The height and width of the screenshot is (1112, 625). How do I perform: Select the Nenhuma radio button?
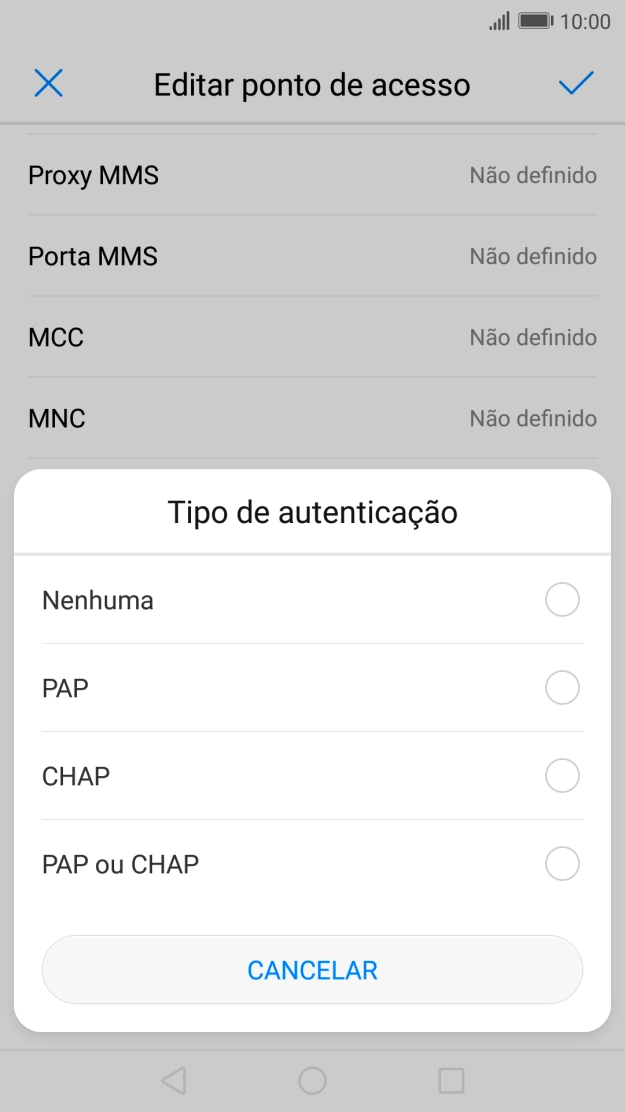point(562,601)
